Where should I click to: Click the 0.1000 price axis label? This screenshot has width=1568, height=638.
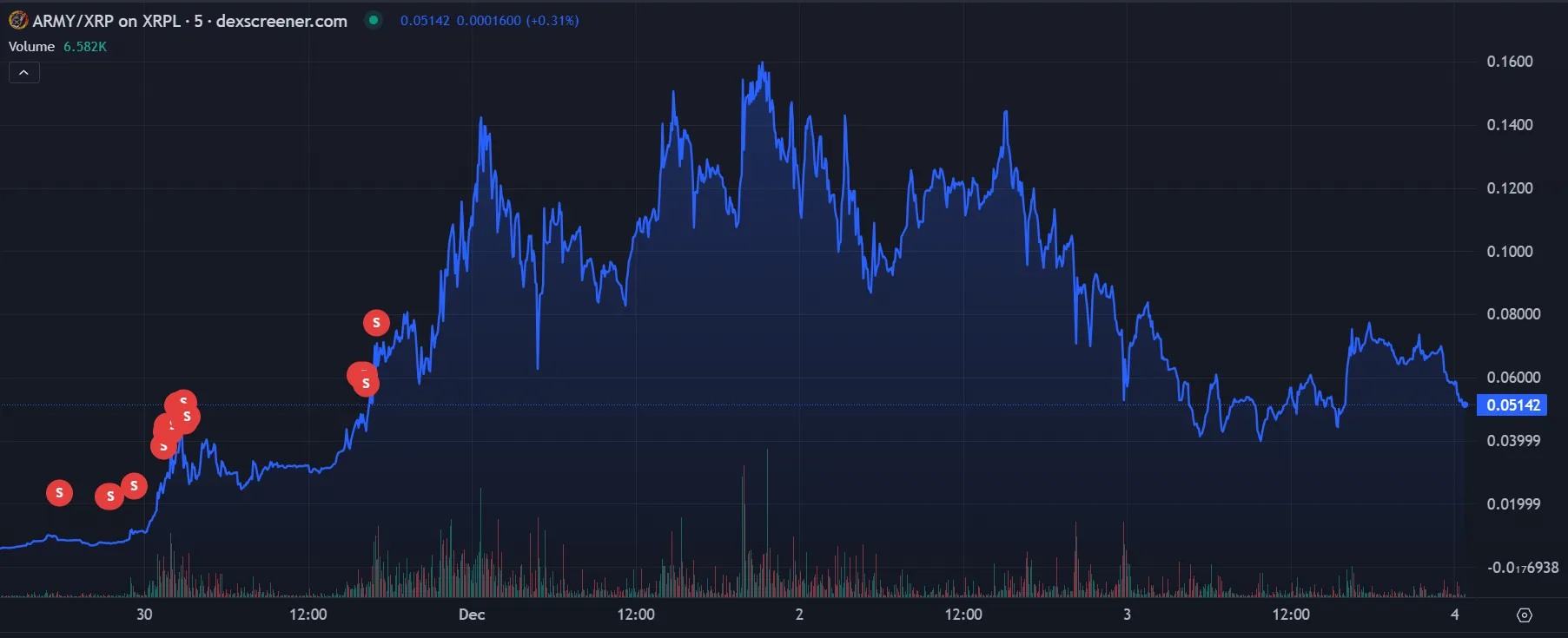(1510, 252)
